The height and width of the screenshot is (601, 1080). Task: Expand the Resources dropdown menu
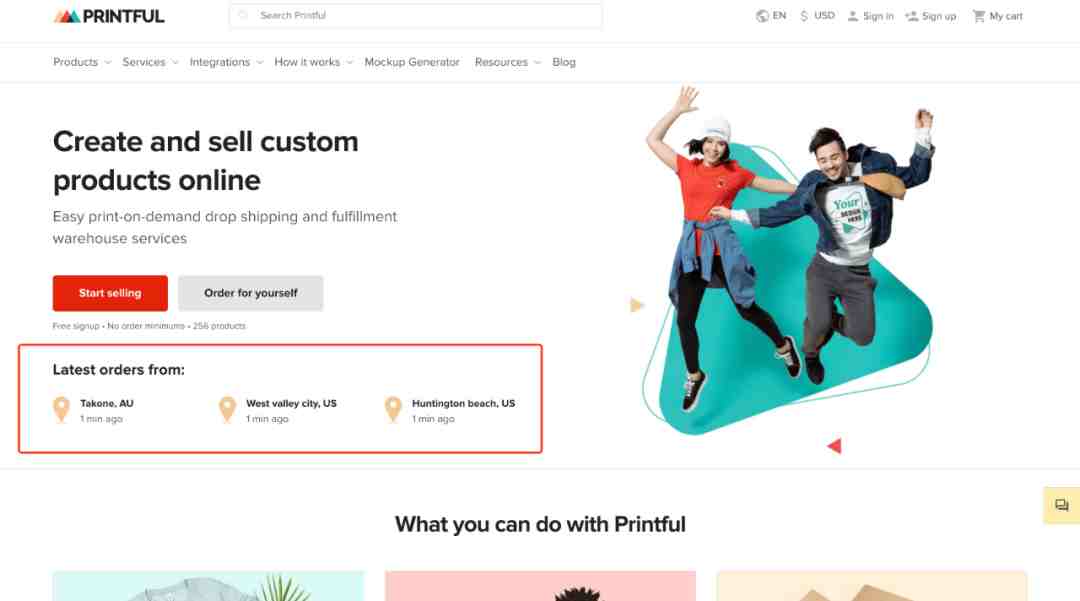click(508, 62)
